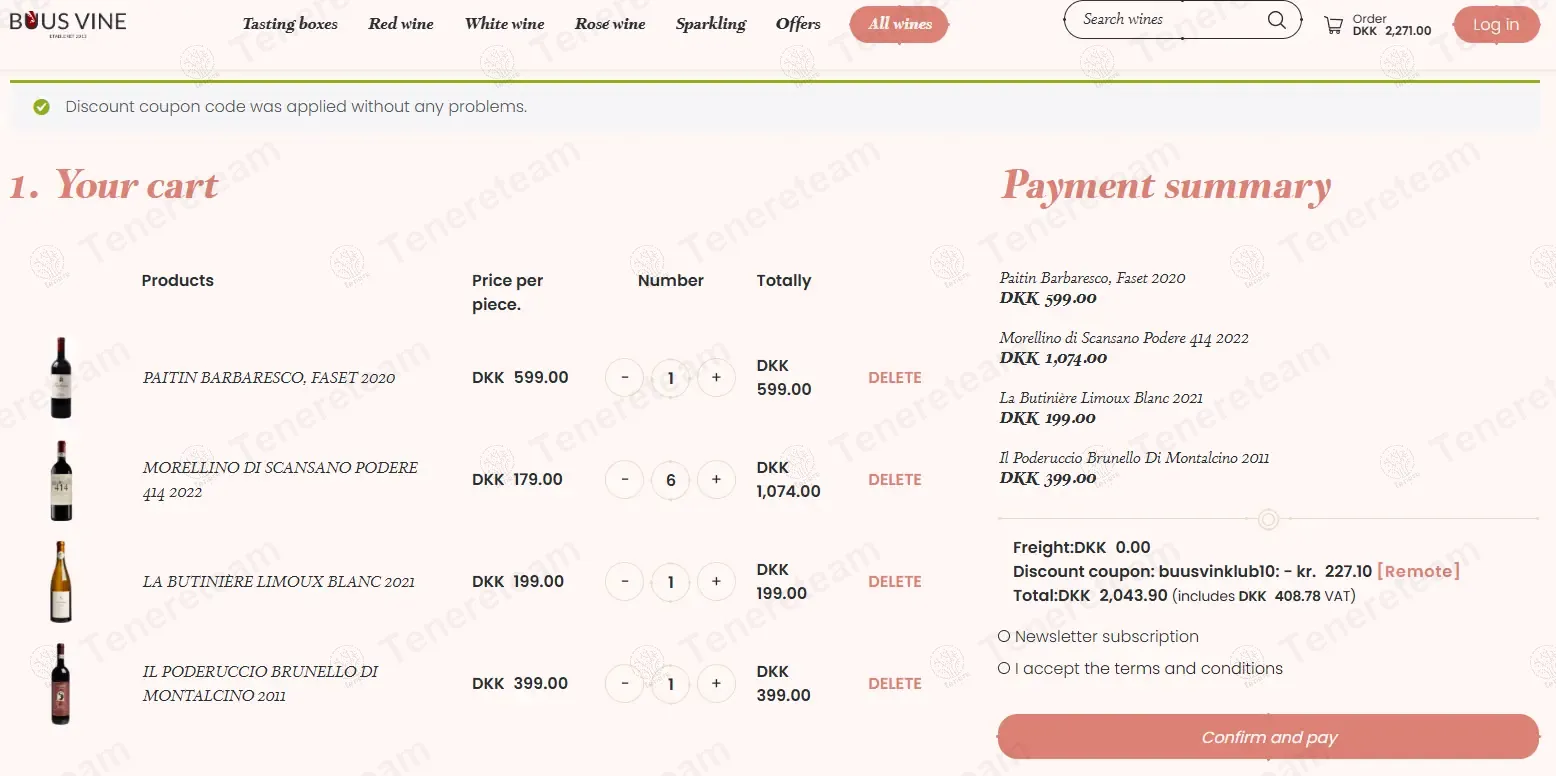Screen dimensions: 1556x776
Task: Remove the buusvinklub10 discount coupon
Action: pyautogui.click(x=1418, y=572)
